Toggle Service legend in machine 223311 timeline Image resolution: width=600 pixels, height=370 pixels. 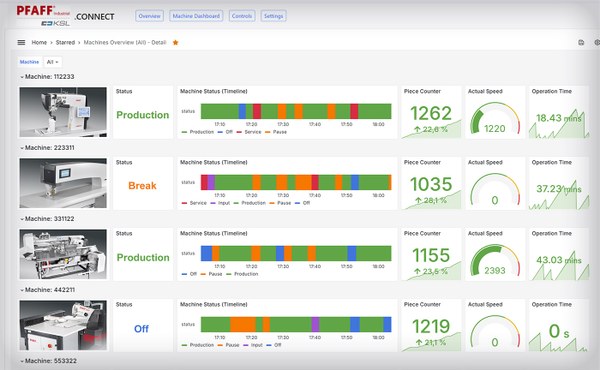click(194, 203)
